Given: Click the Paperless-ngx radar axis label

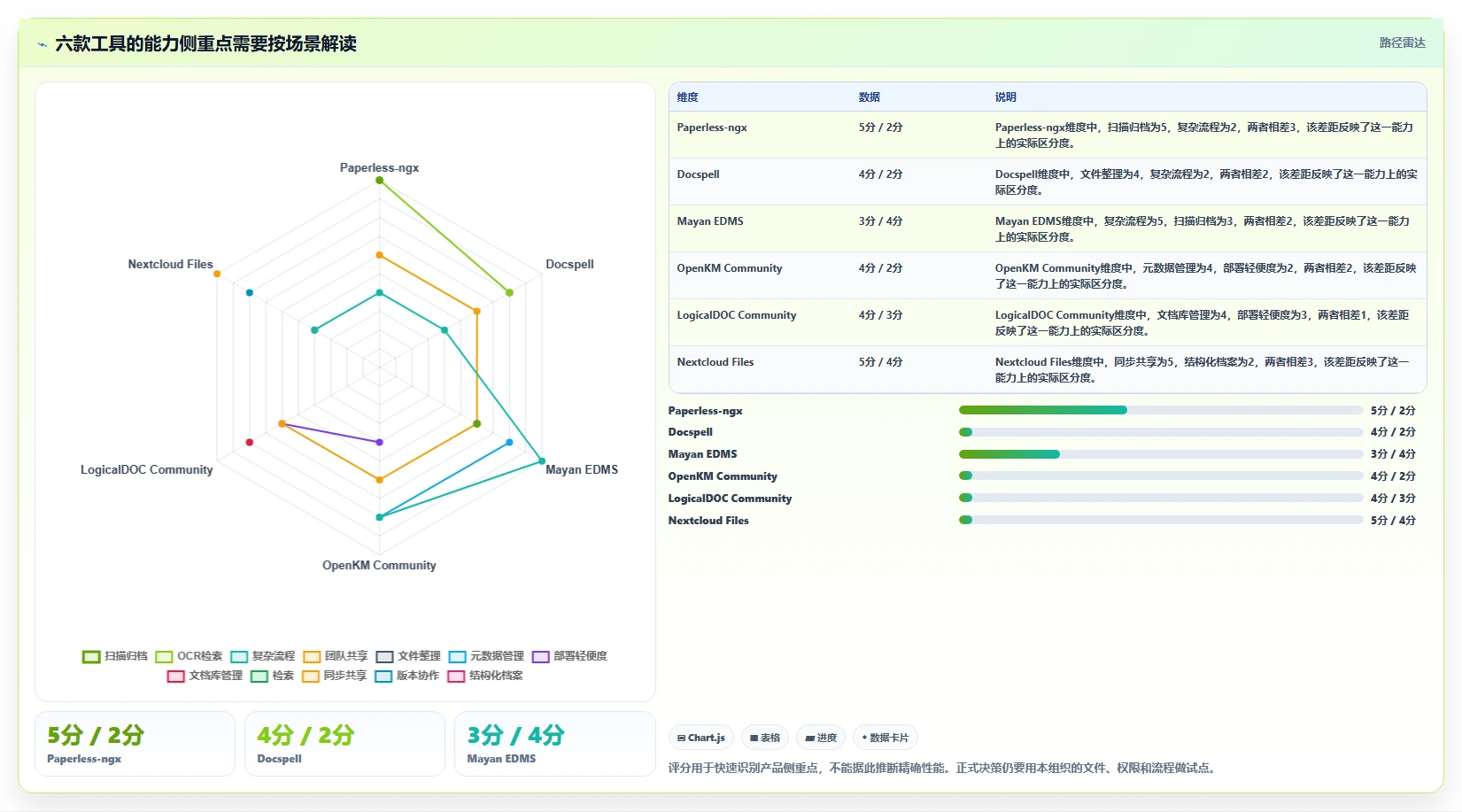Looking at the screenshot, I should coord(379,168).
